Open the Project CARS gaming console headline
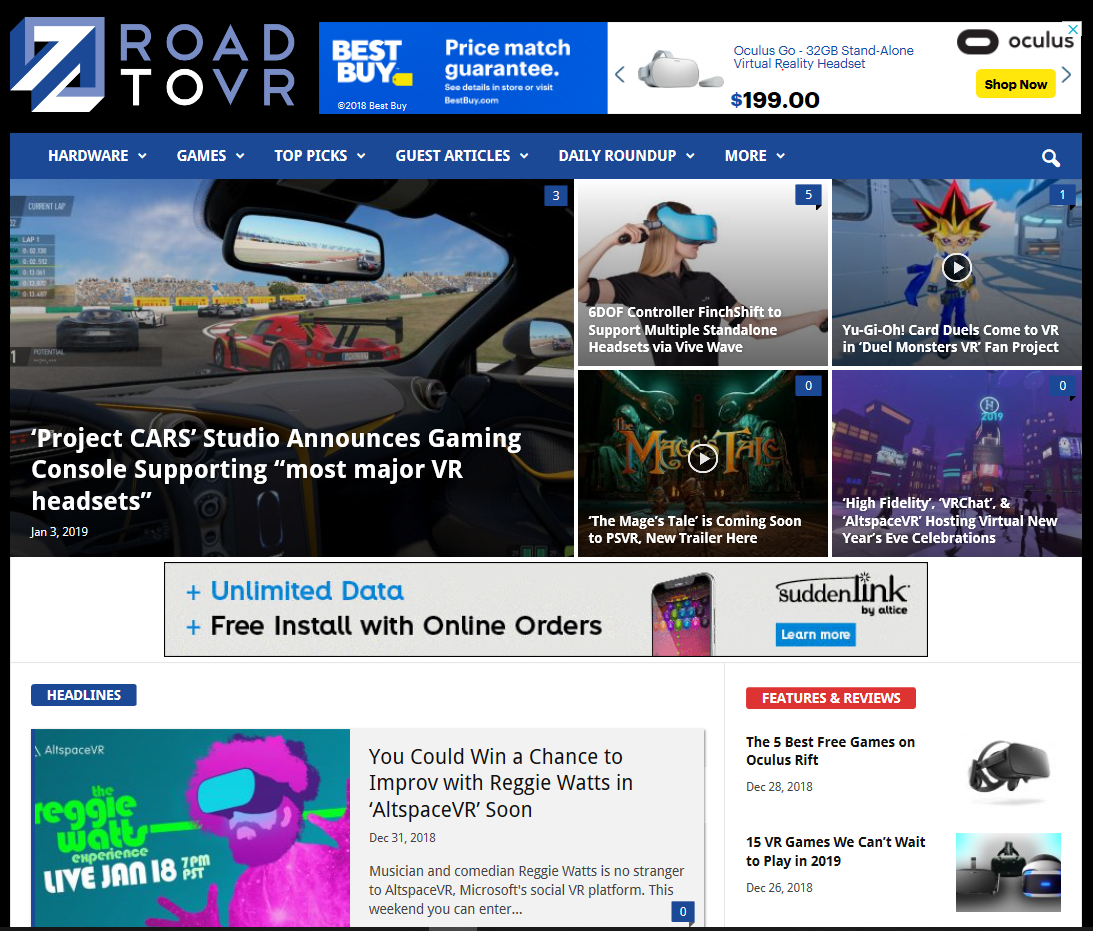 [276, 470]
